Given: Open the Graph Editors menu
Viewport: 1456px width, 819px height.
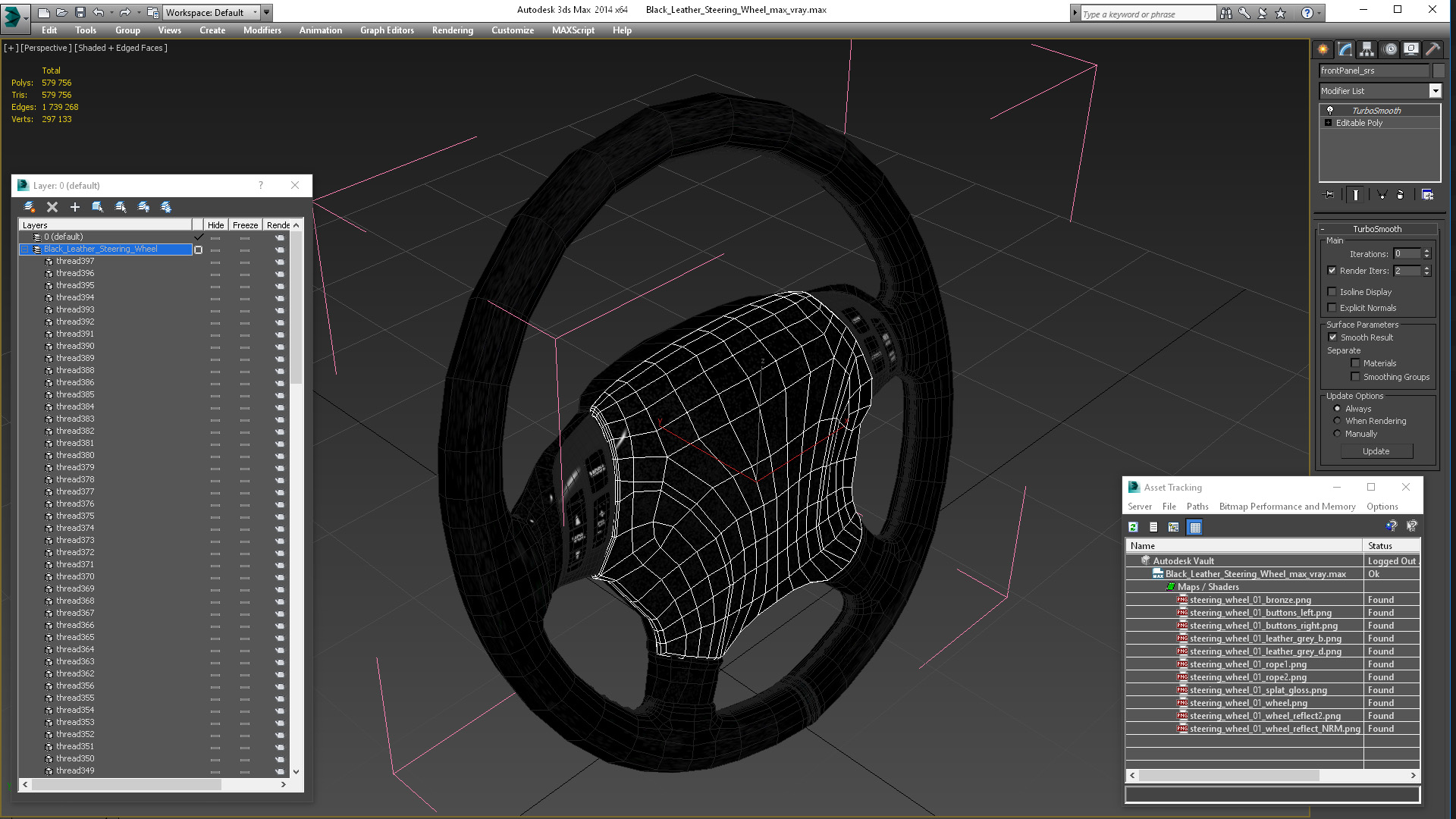Looking at the screenshot, I should pos(387,30).
